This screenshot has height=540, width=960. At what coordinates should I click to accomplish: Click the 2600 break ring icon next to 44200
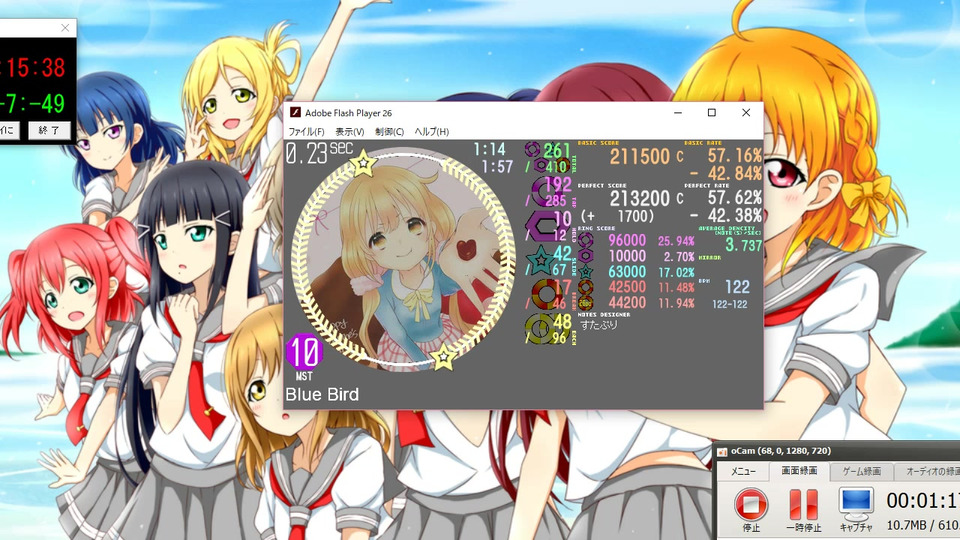(x=586, y=302)
